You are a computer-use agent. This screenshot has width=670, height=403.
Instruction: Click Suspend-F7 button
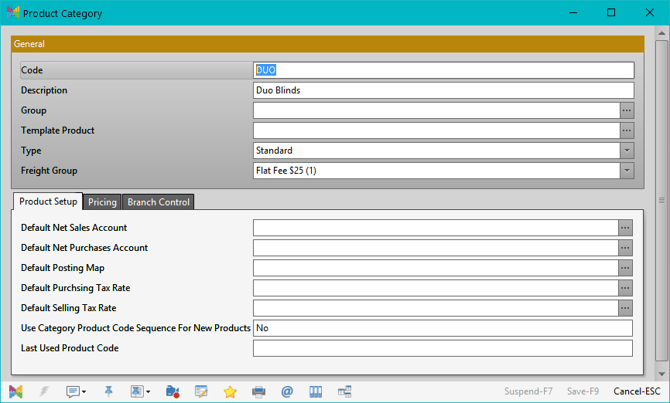pos(528,391)
